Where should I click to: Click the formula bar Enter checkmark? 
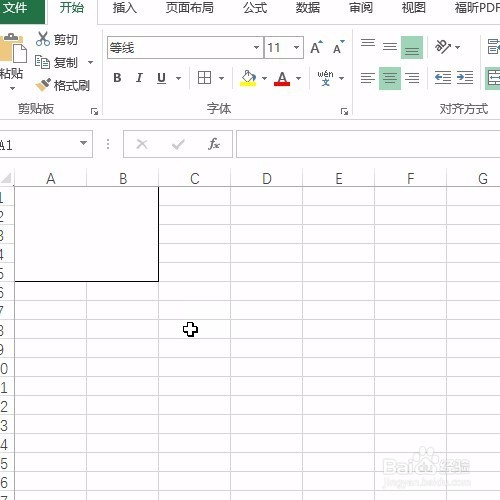[x=178, y=144]
